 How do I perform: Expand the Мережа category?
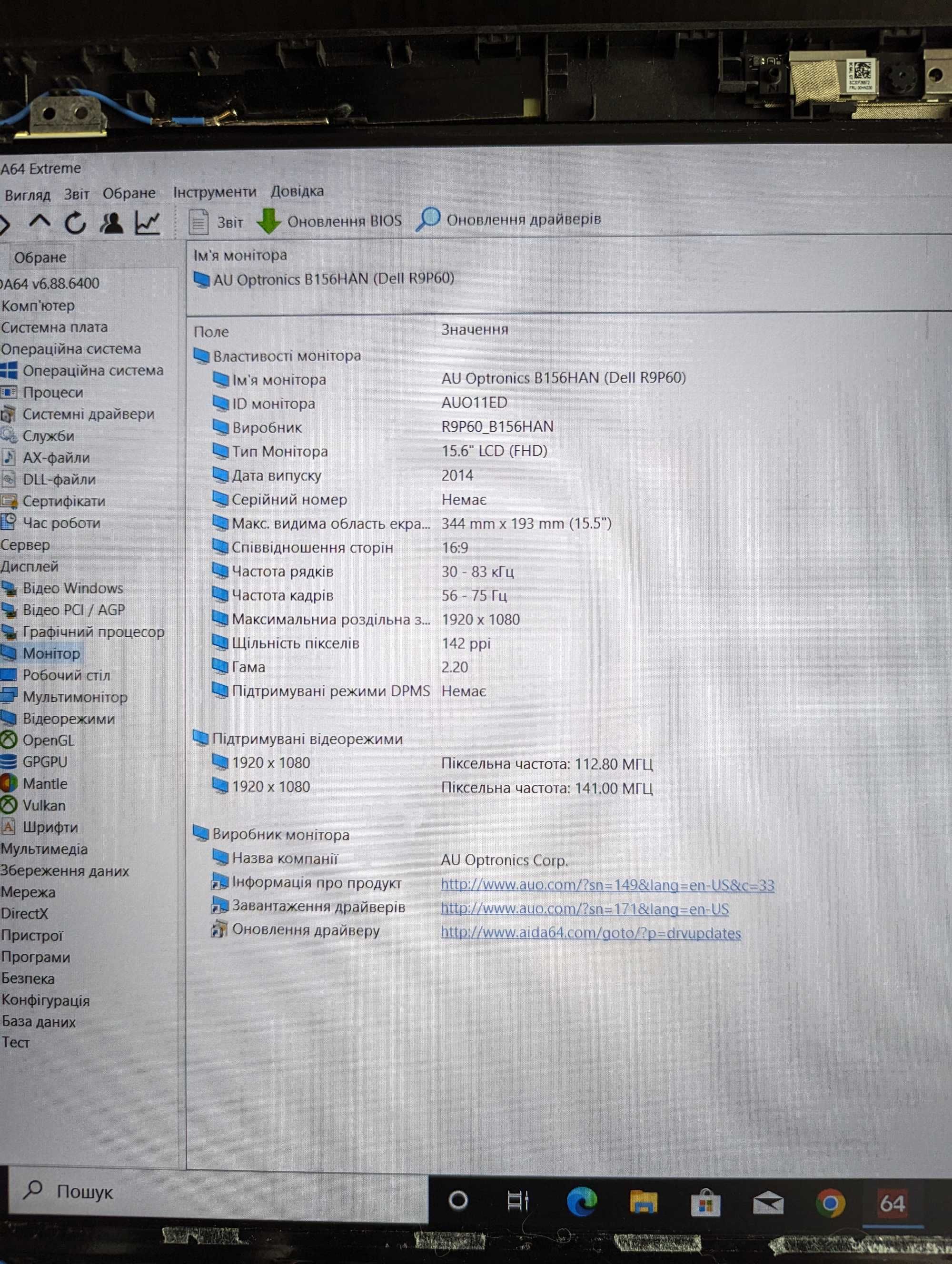point(28,892)
